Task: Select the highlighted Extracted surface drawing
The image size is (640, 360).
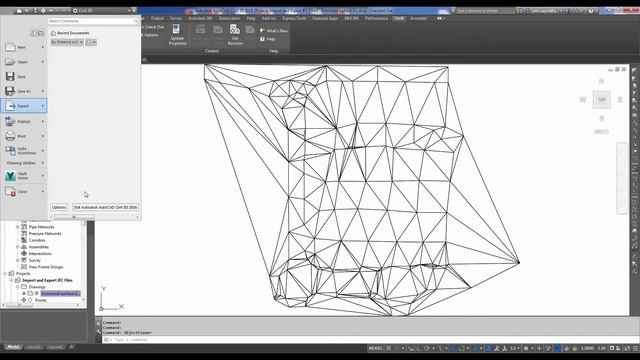Action: click(61, 293)
